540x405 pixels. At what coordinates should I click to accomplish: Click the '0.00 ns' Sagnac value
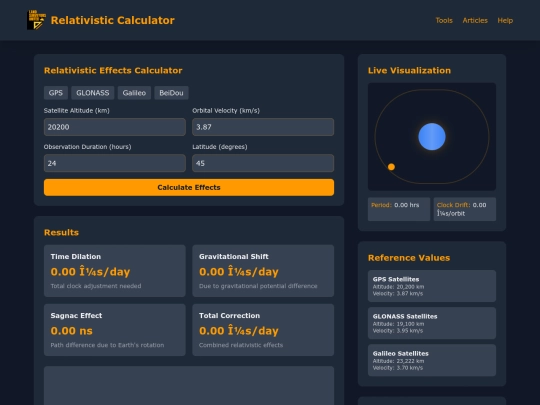click(x=71, y=331)
